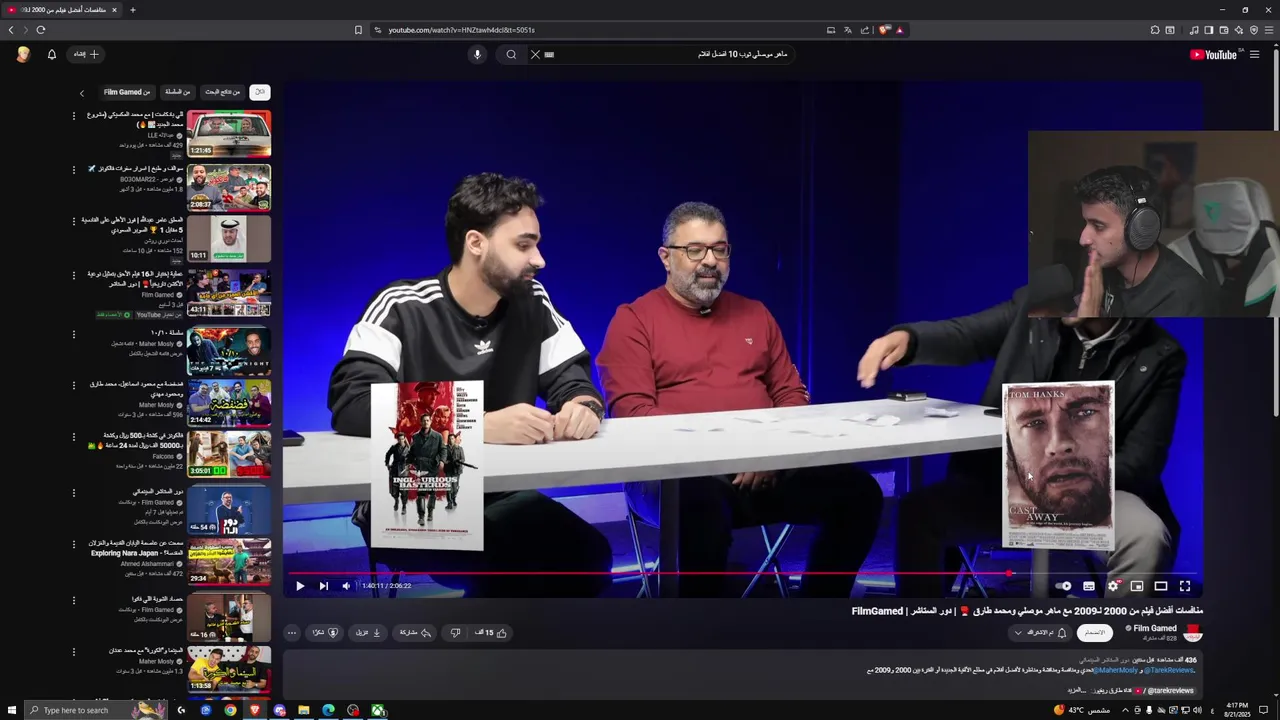Select the 'from search results' chip
This screenshot has height=720, width=1280.
(x=222, y=92)
